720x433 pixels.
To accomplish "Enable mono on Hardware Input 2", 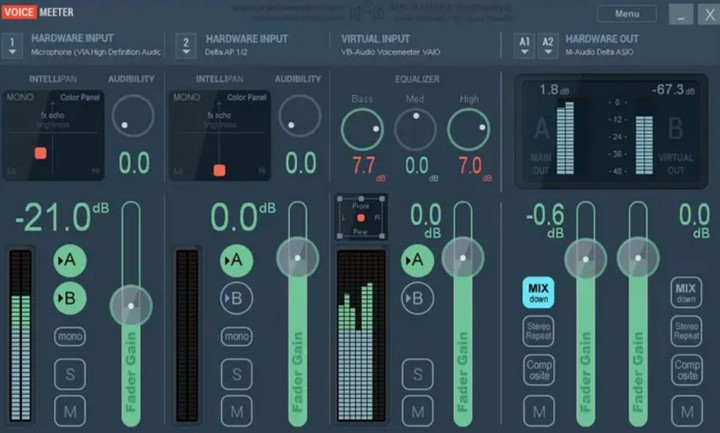I will point(236,337).
